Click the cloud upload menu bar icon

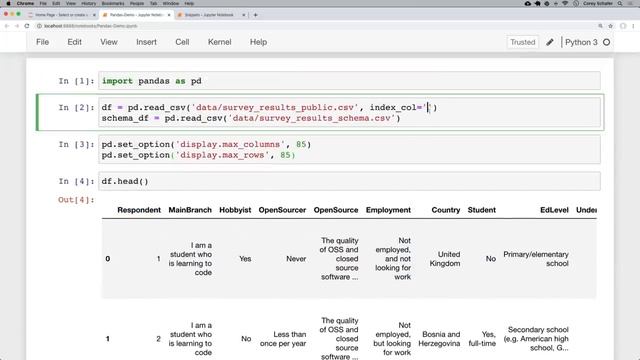tap(528, 3)
